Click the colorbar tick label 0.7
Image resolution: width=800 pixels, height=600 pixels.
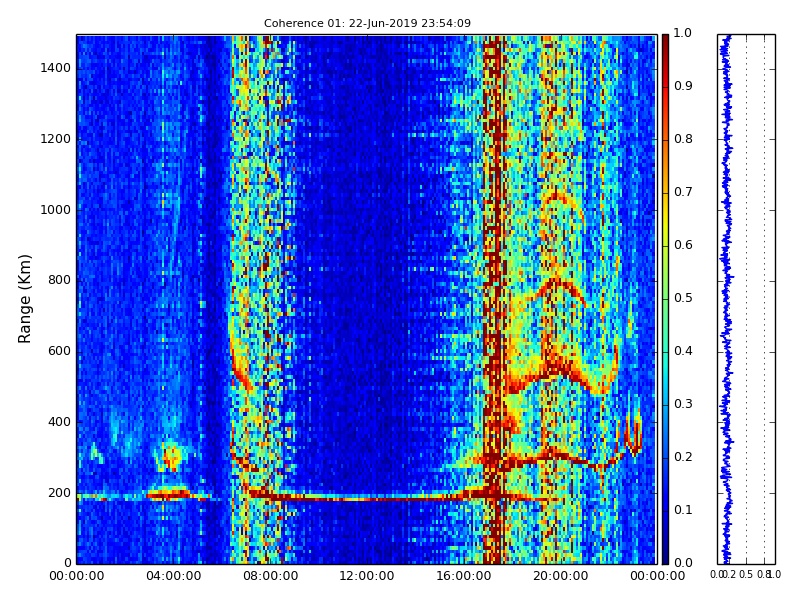(x=683, y=192)
